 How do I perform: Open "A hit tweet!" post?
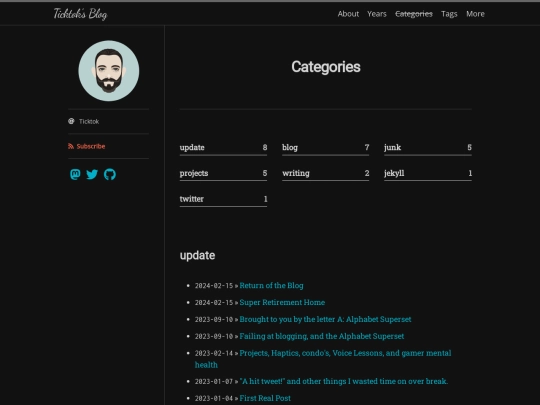343,381
